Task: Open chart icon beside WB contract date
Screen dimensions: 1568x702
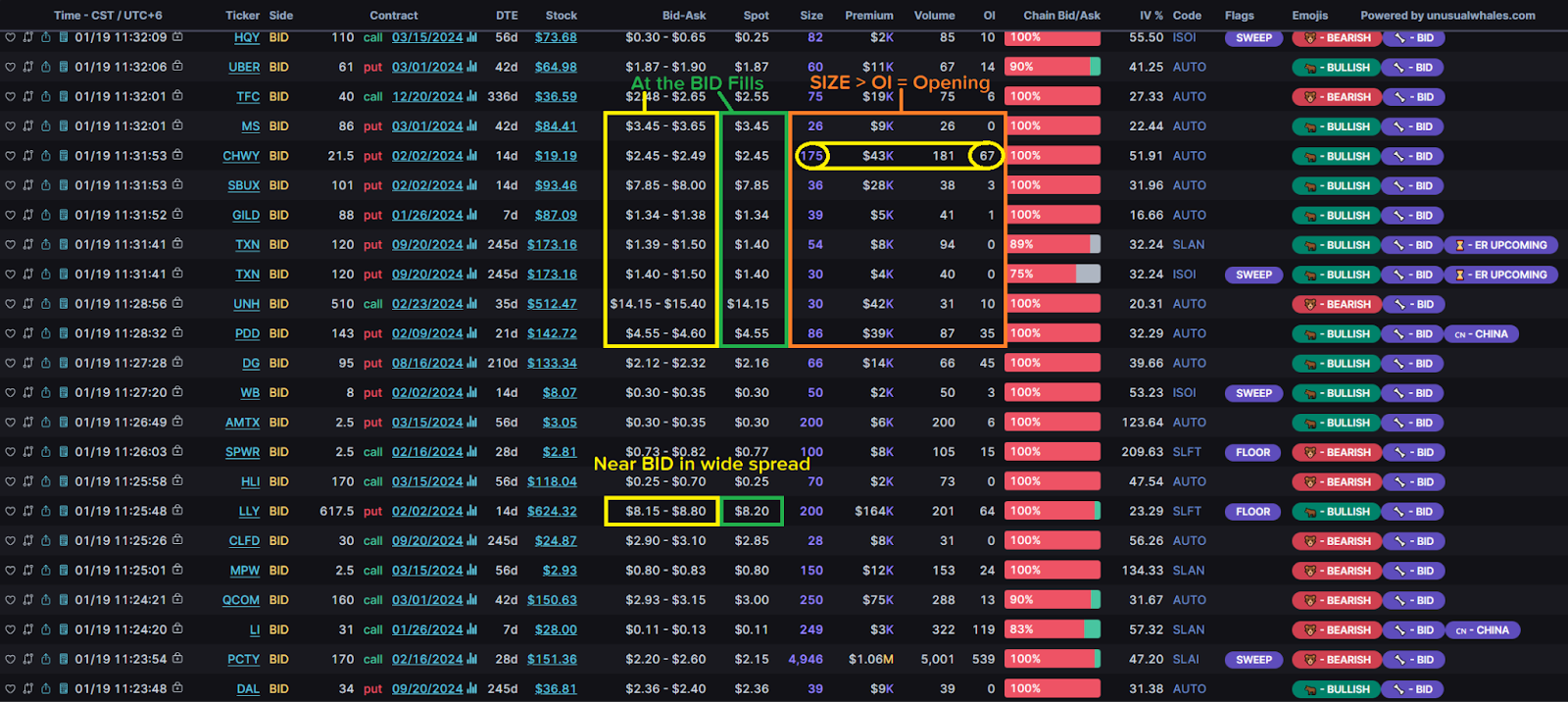Action: point(472,392)
